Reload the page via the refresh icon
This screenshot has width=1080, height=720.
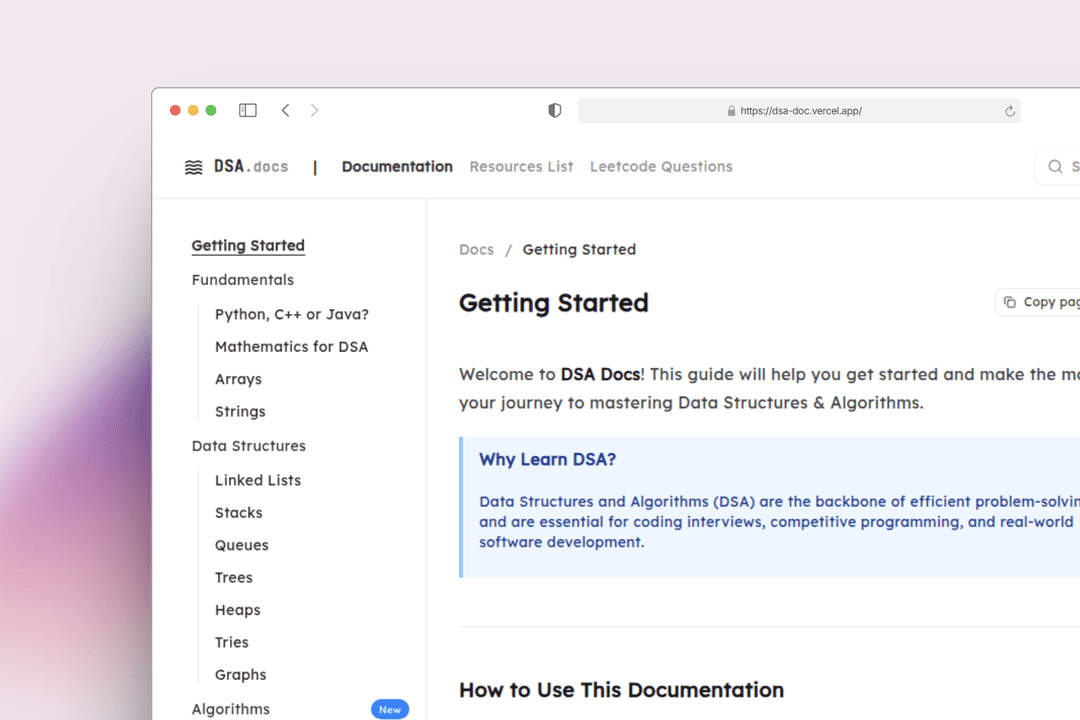click(x=1009, y=111)
